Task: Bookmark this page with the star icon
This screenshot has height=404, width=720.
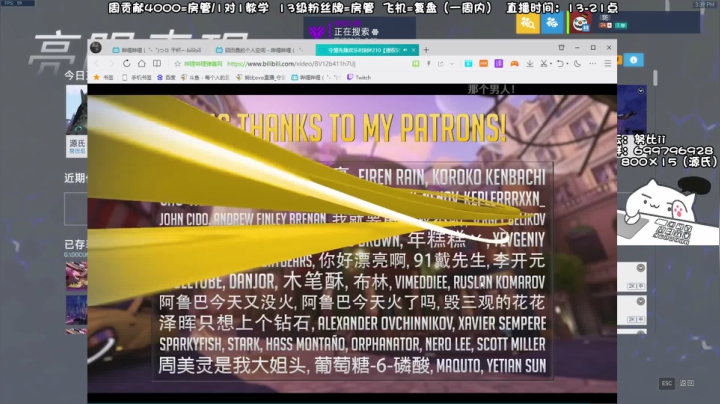Action: 177,64
